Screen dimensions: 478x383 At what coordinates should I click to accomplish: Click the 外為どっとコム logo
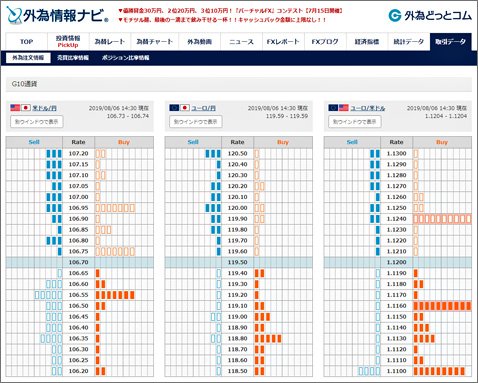click(430, 15)
